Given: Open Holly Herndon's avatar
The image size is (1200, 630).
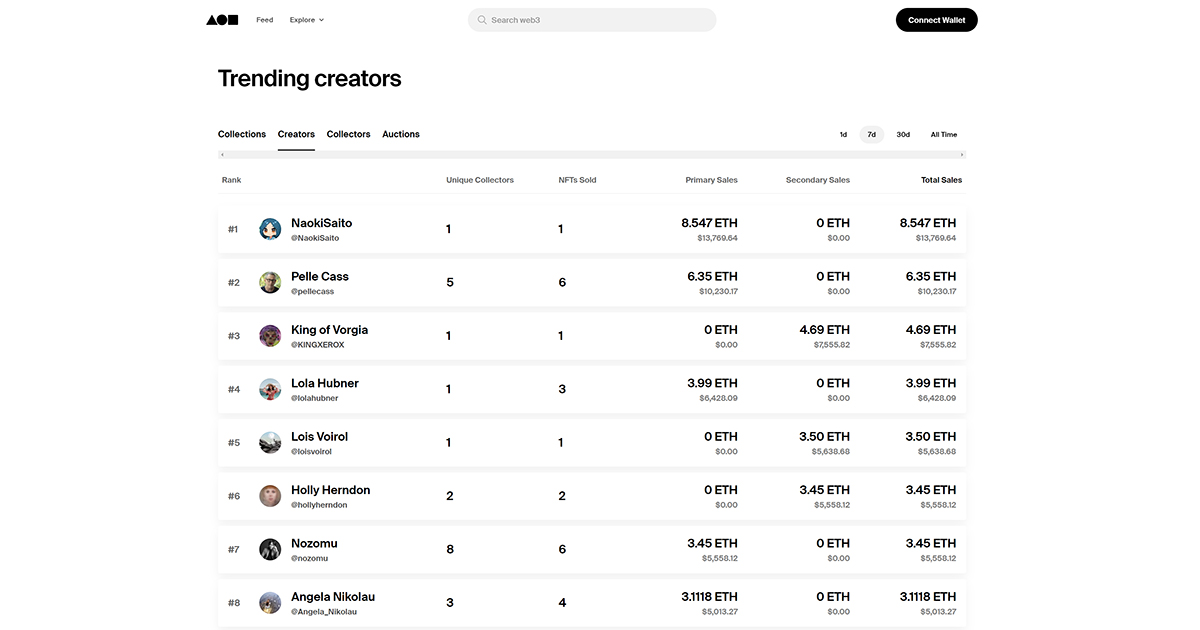Looking at the screenshot, I should tap(270, 496).
